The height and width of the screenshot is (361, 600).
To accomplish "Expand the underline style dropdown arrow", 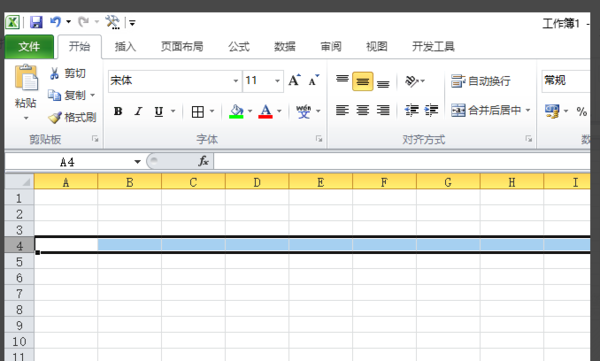I will (173, 111).
